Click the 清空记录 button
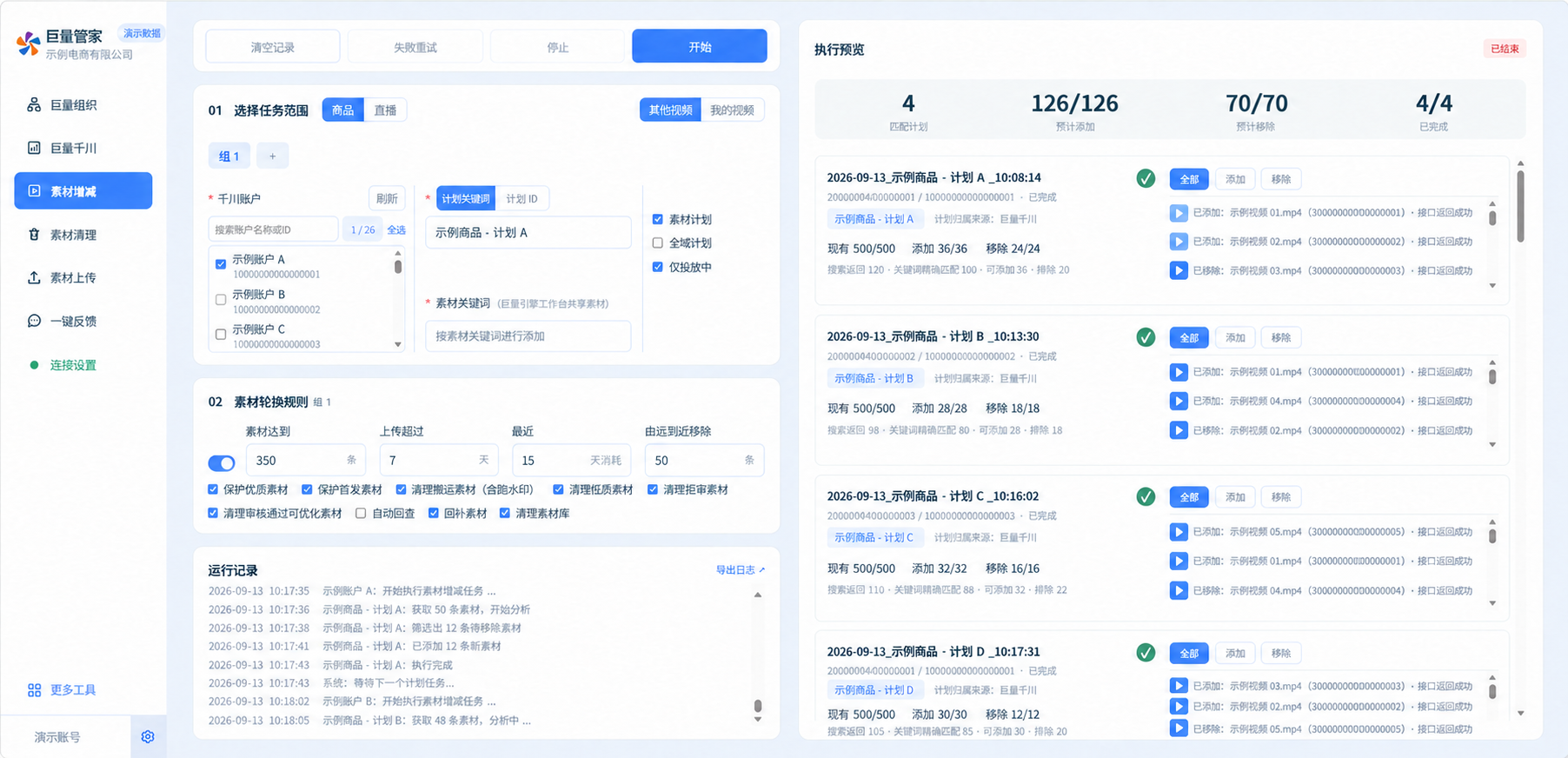1568x758 pixels. coord(273,47)
